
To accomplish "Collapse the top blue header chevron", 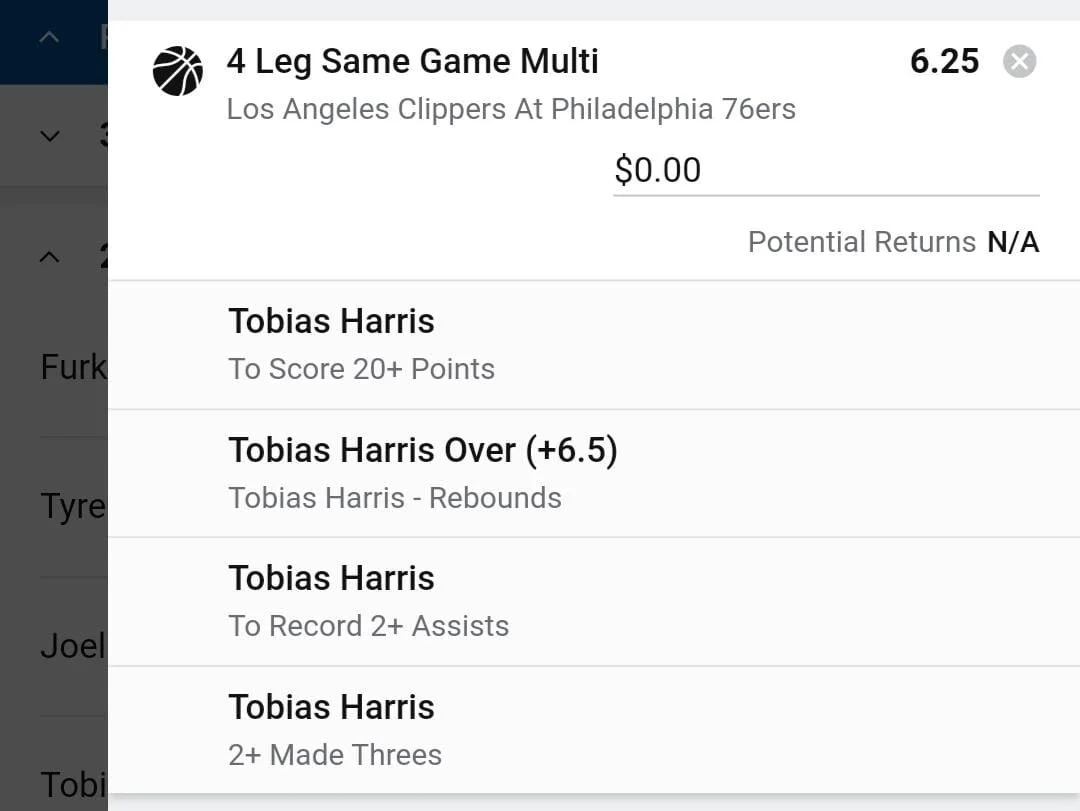I will tap(49, 38).
